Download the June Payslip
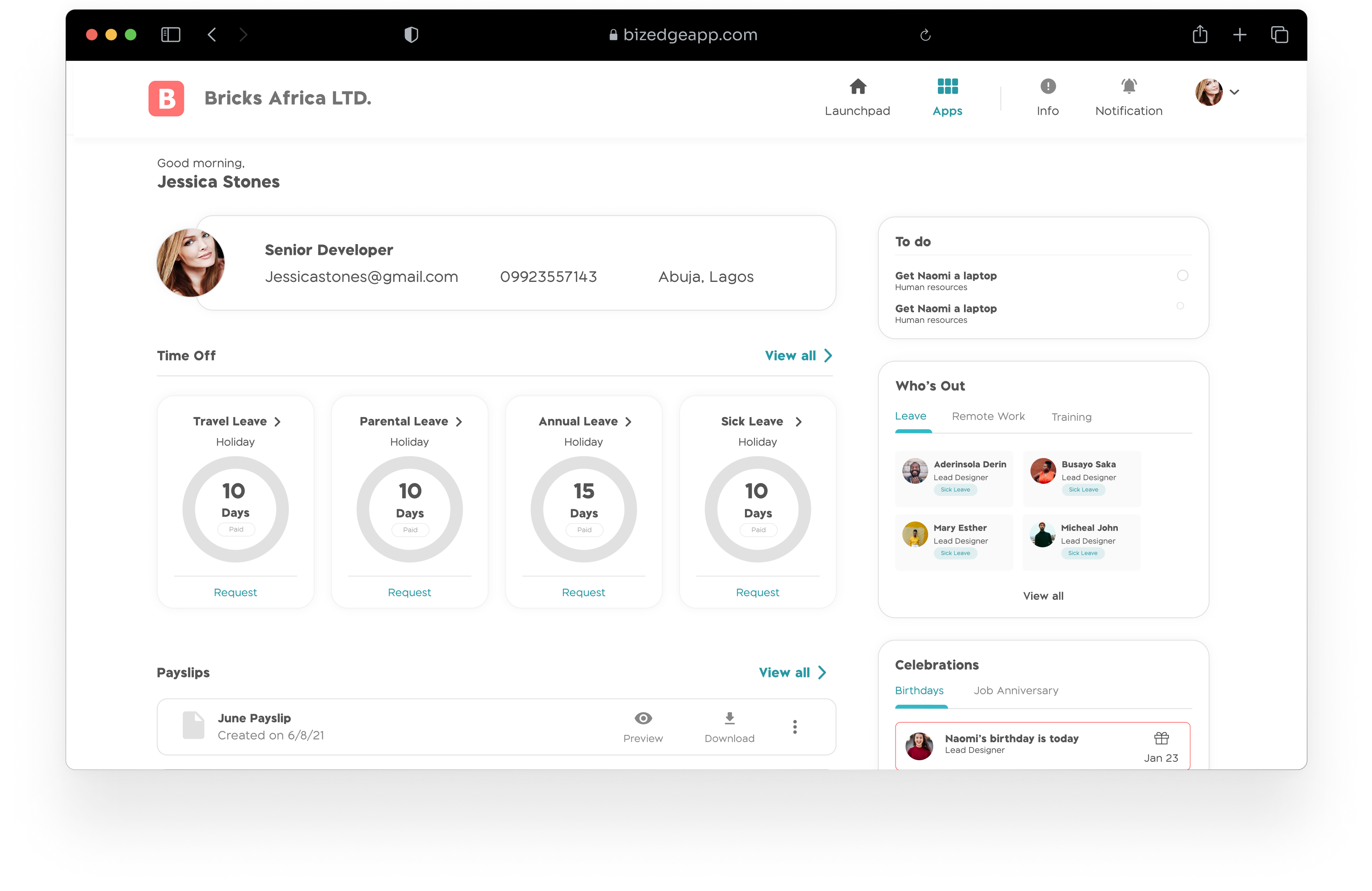Screen dimensions: 1372x891 [x=729, y=718]
